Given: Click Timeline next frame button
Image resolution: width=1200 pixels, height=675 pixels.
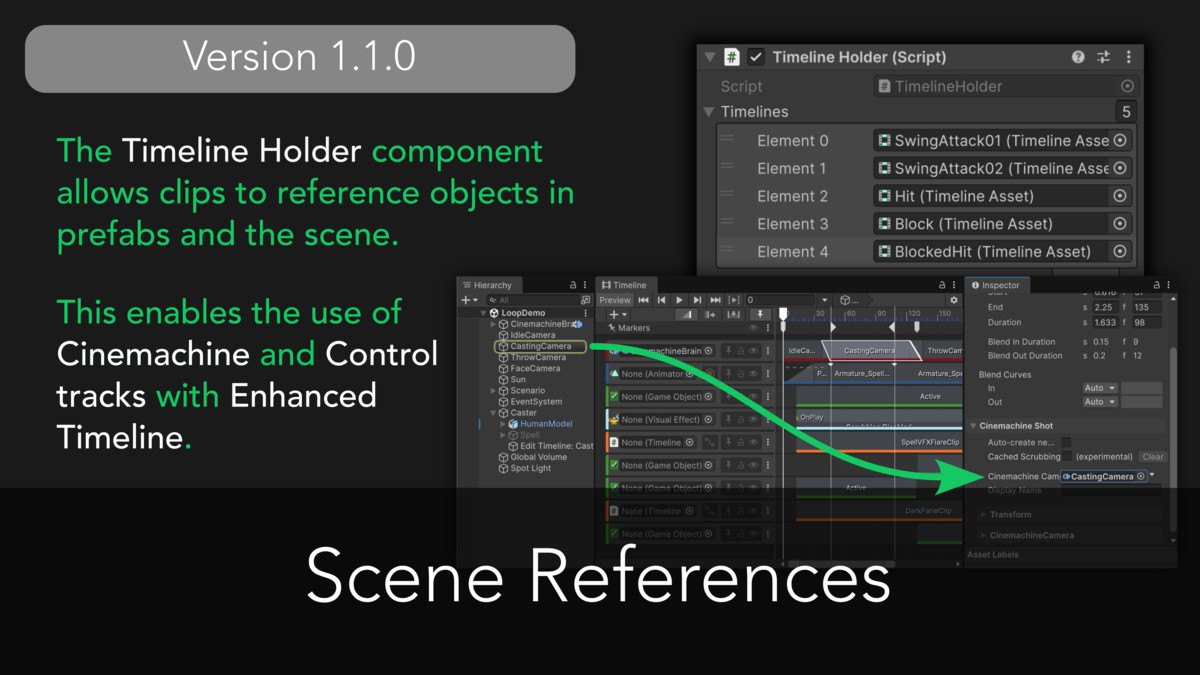Looking at the screenshot, I should pyautogui.click(x=697, y=300).
